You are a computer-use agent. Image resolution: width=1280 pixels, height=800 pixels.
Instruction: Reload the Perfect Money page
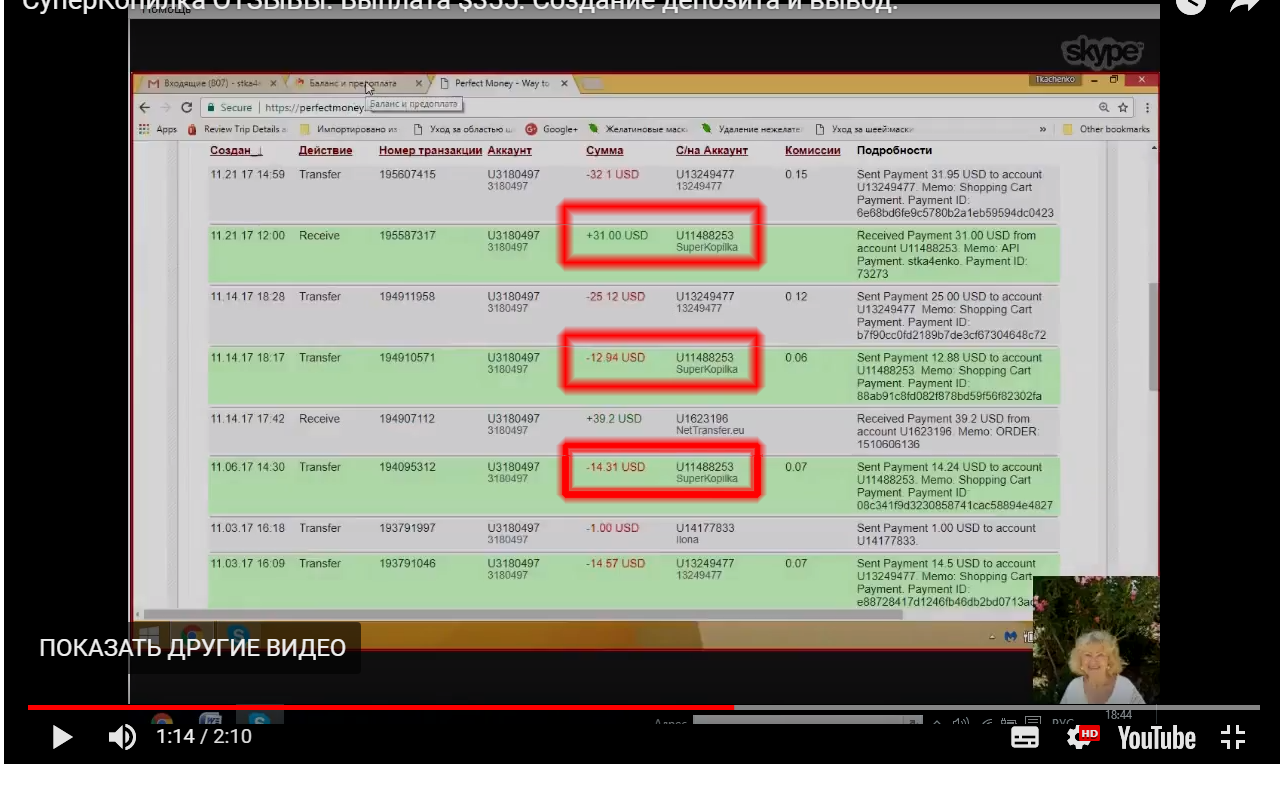186,108
